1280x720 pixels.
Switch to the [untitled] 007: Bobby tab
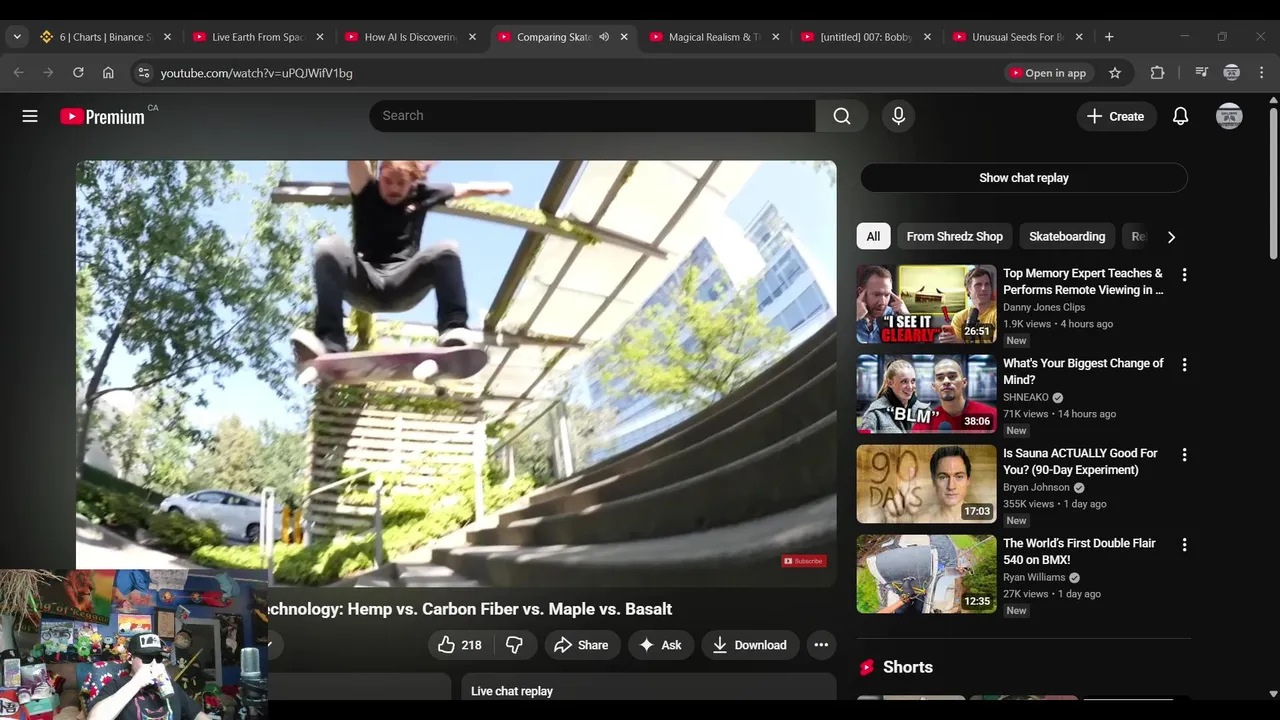click(866, 37)
